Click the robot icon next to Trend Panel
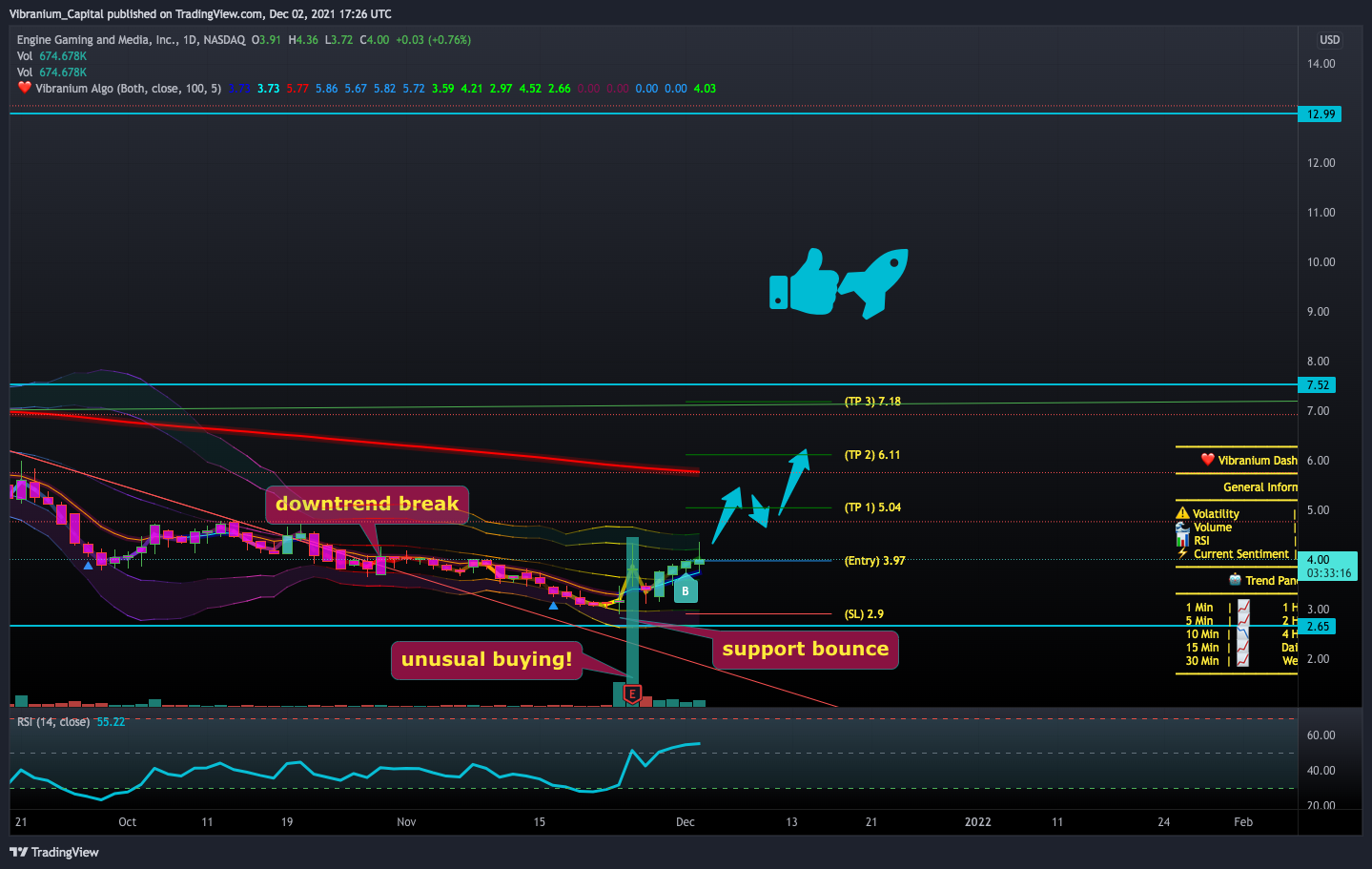 click(1235, 580)
